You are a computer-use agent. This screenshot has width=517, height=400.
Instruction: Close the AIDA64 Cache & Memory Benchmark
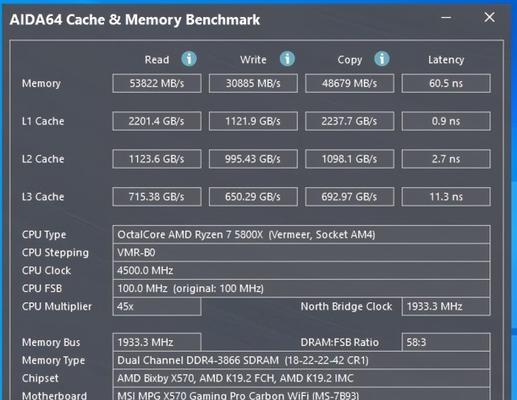pyautogui.click(x=489, y=17)
